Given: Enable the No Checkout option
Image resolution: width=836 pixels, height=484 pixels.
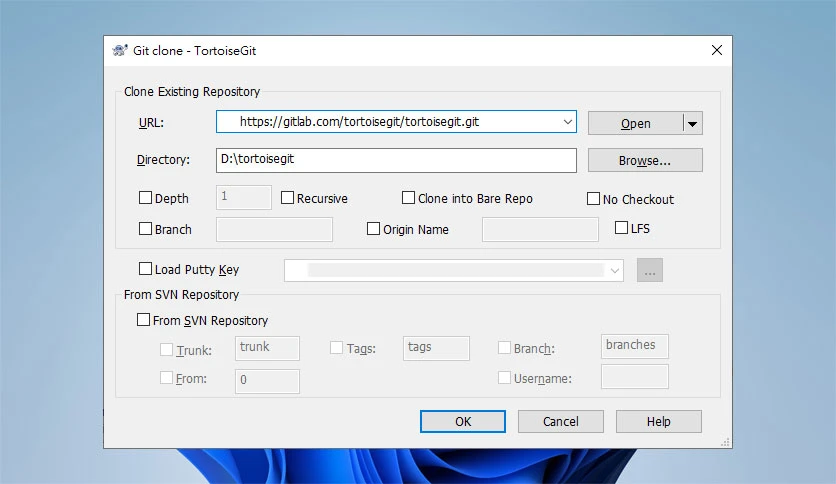Looking at the screenshot, I should (x=593, y=199).
